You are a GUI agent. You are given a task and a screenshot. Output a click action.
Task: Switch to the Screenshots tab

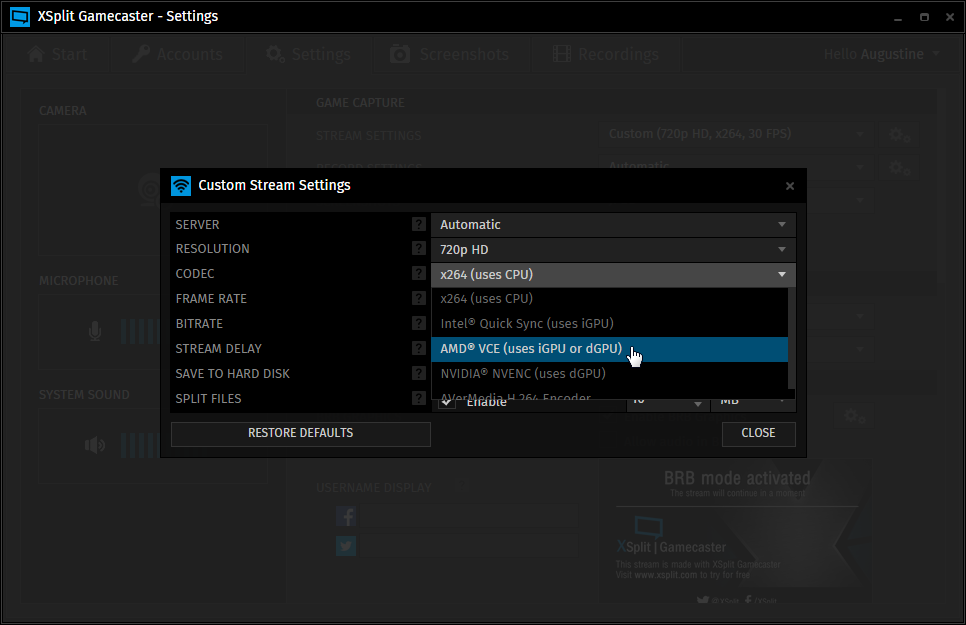(x=450, y=54)
